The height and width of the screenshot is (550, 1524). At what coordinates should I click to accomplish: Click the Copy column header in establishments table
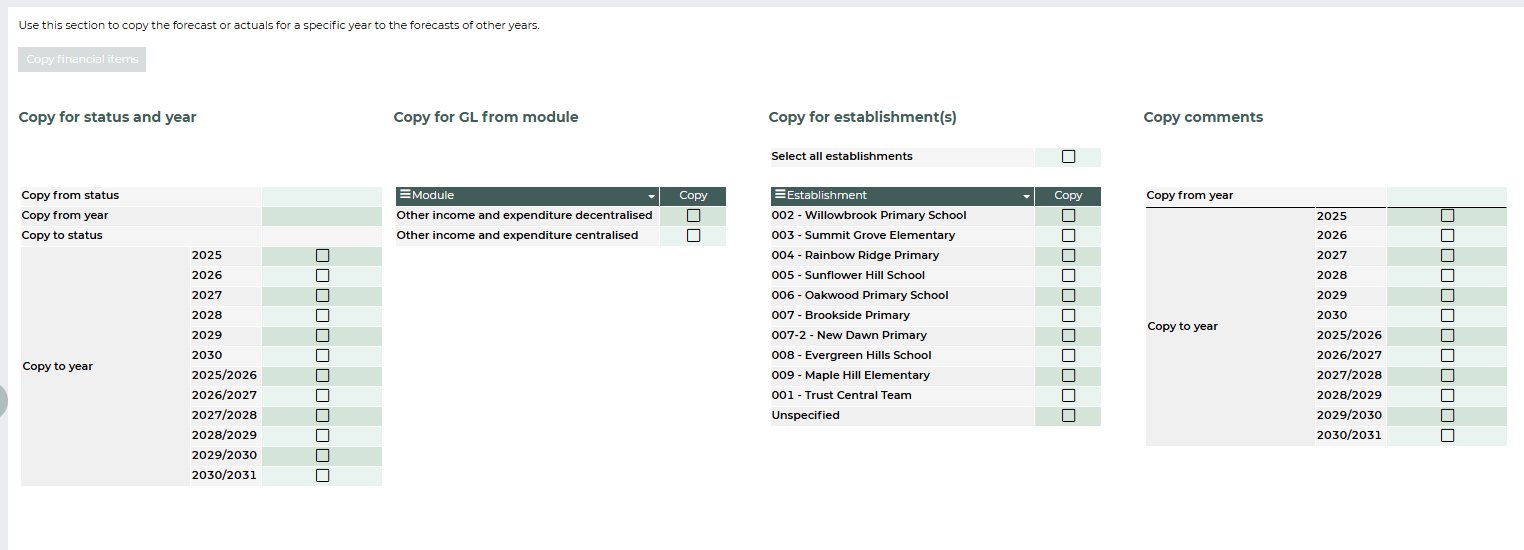coord(1068,196)
